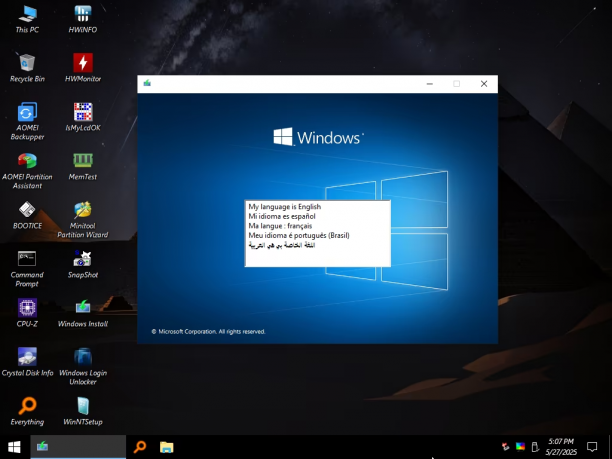Close the Windows setup window
Image resolution: width=612 pixels, height=459 pixels.
click(x=484, y=84)
